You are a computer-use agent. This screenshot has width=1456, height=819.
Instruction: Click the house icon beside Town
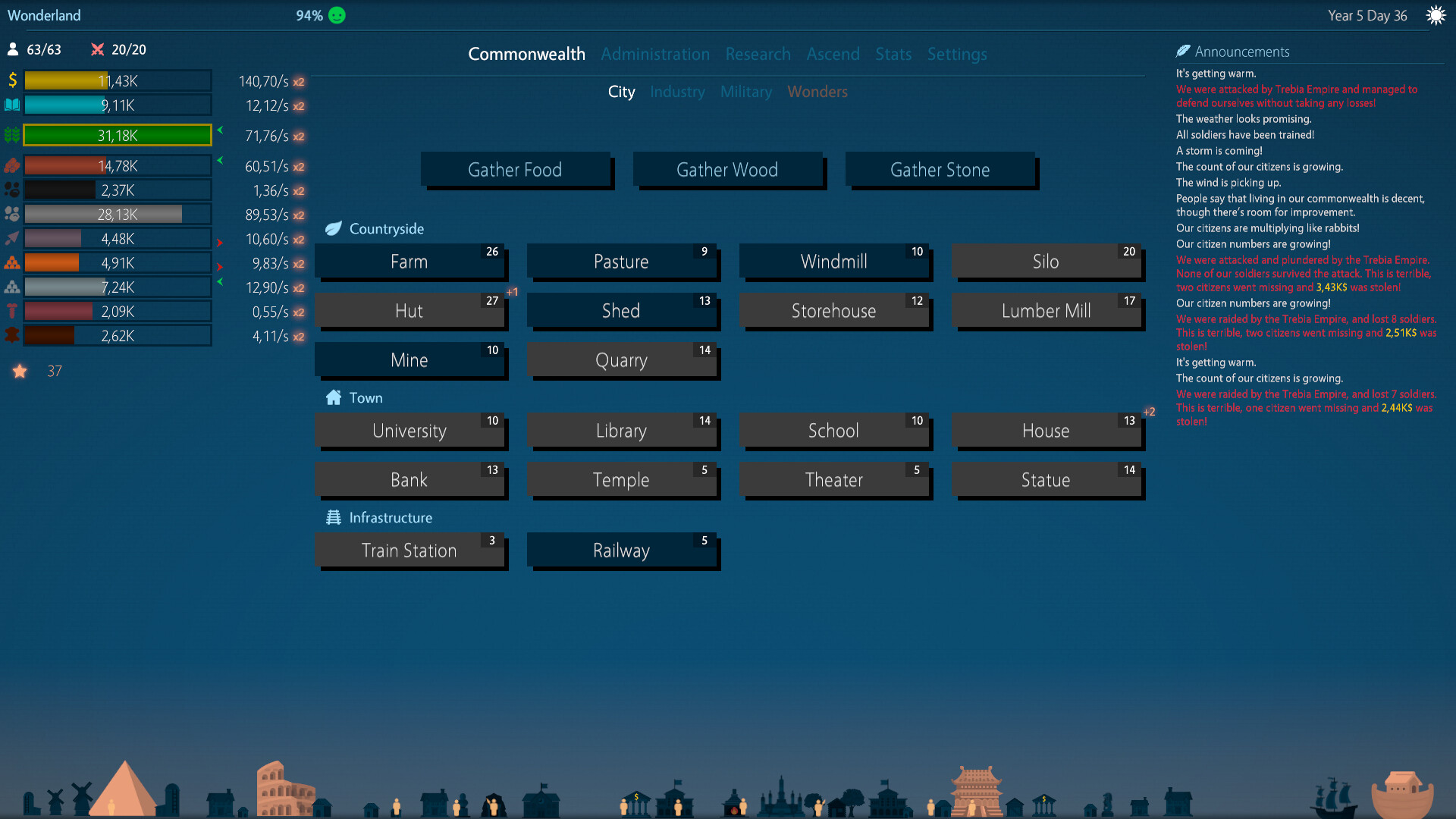[332, 397]
